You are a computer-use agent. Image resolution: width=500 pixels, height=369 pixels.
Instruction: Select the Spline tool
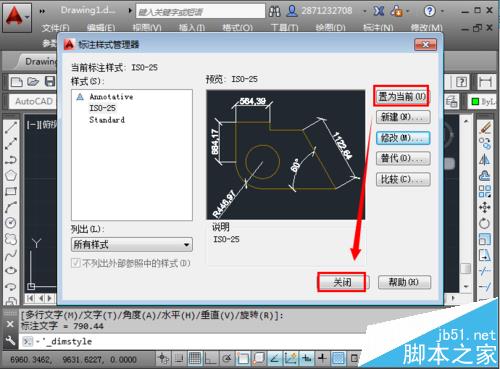coord(11,255)
